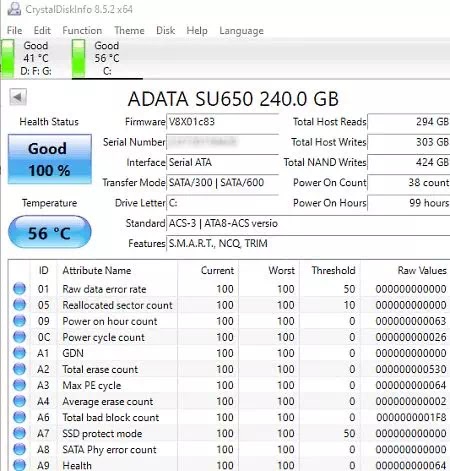Click status dot for Power cycle count
Image resolution: width=450 pixels, height=471 pixels.
19,337
